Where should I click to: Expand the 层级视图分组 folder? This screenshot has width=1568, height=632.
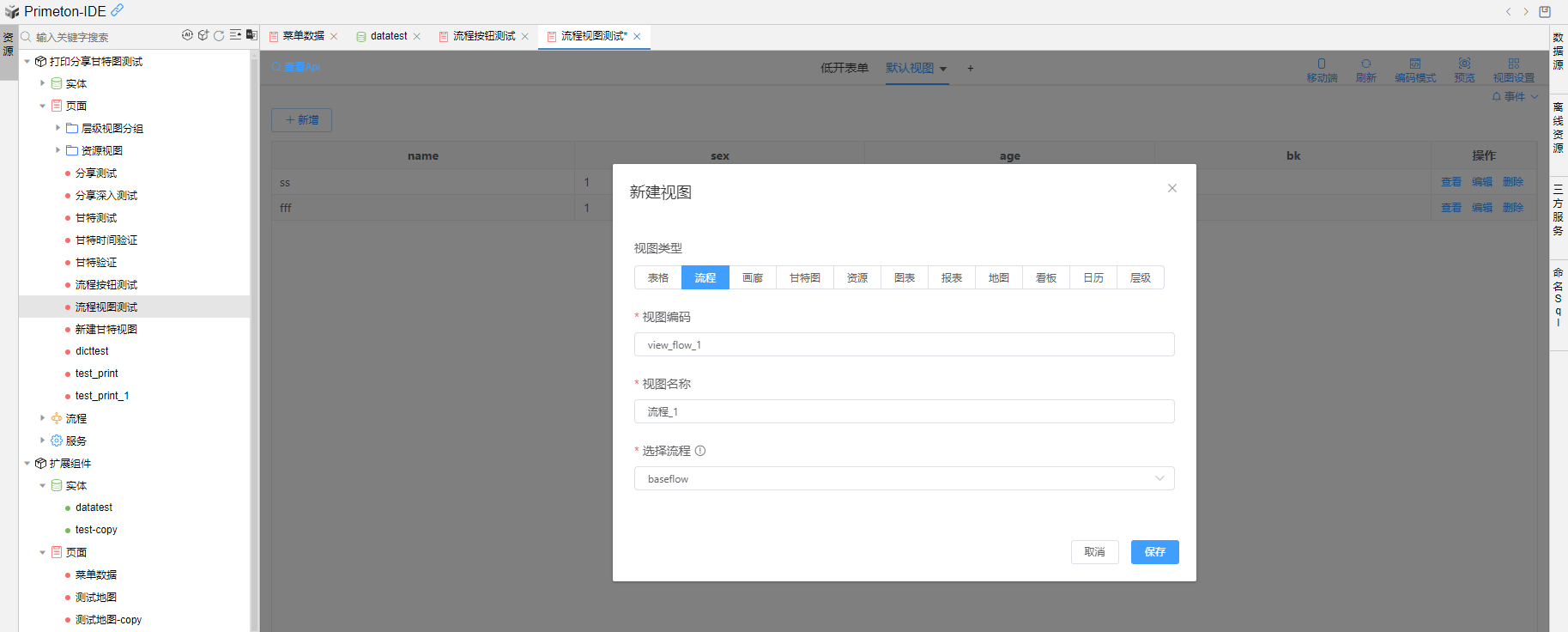point(58,128)
